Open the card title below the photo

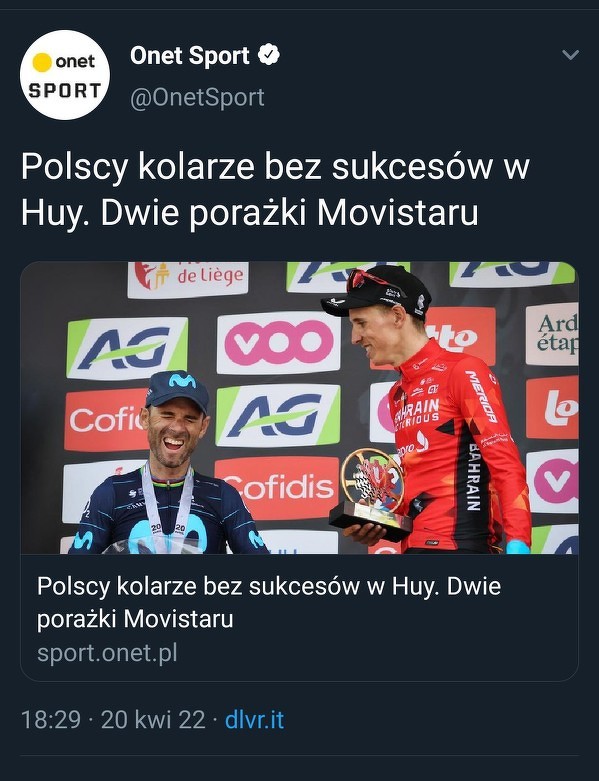point(269,602)
